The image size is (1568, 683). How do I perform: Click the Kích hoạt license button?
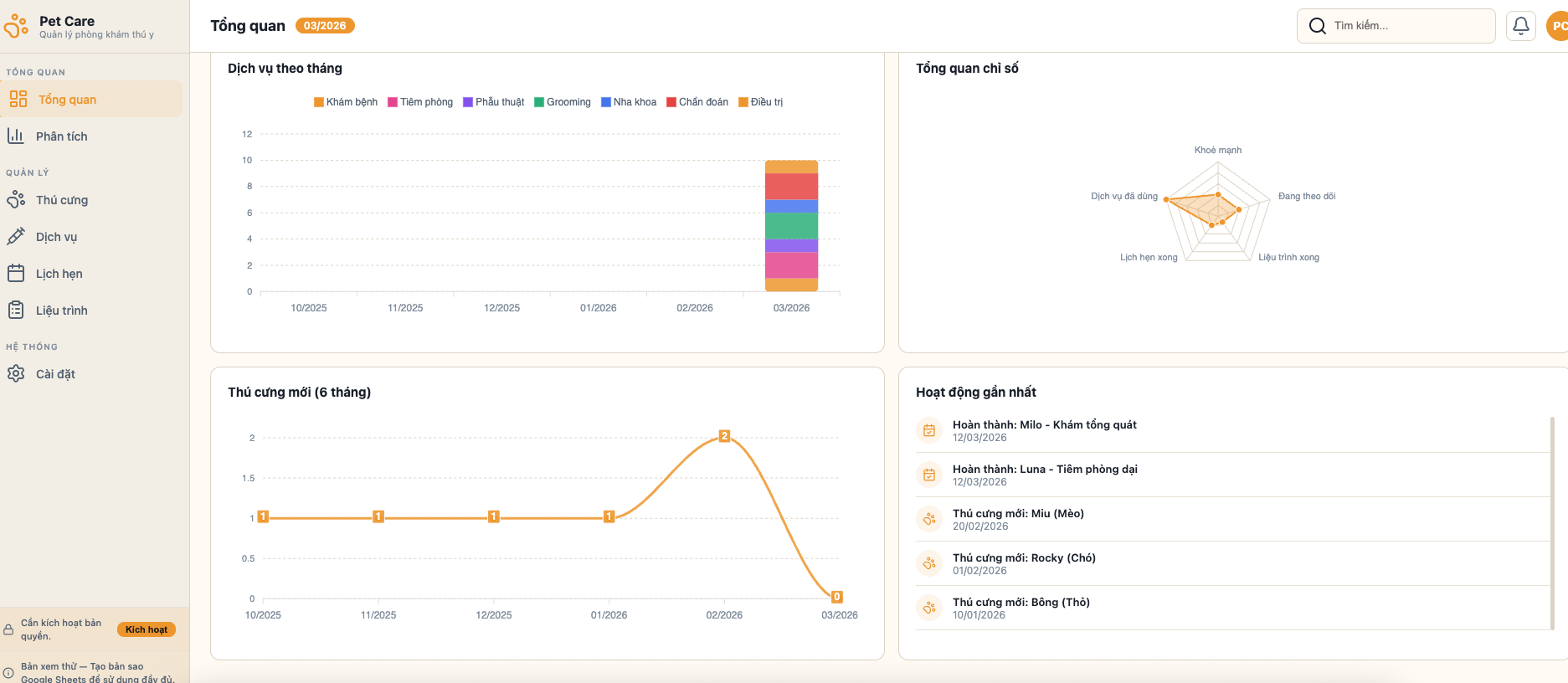click(x=147, y=629)
